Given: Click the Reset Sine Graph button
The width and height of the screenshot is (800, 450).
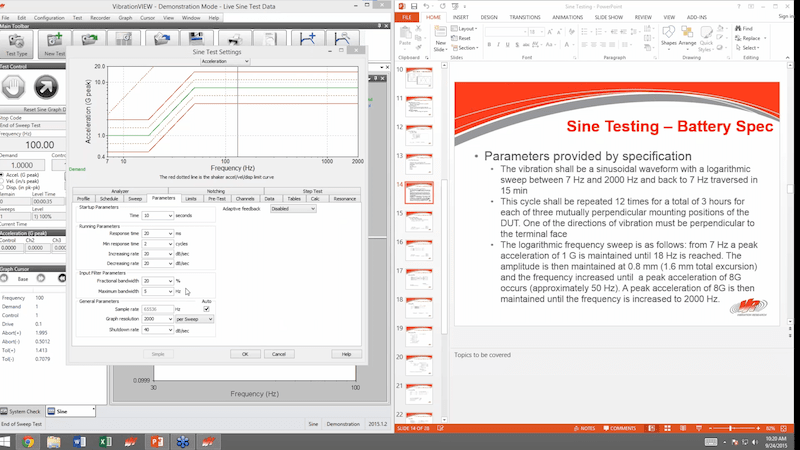Looking at the screenshot, I should 34,110.
